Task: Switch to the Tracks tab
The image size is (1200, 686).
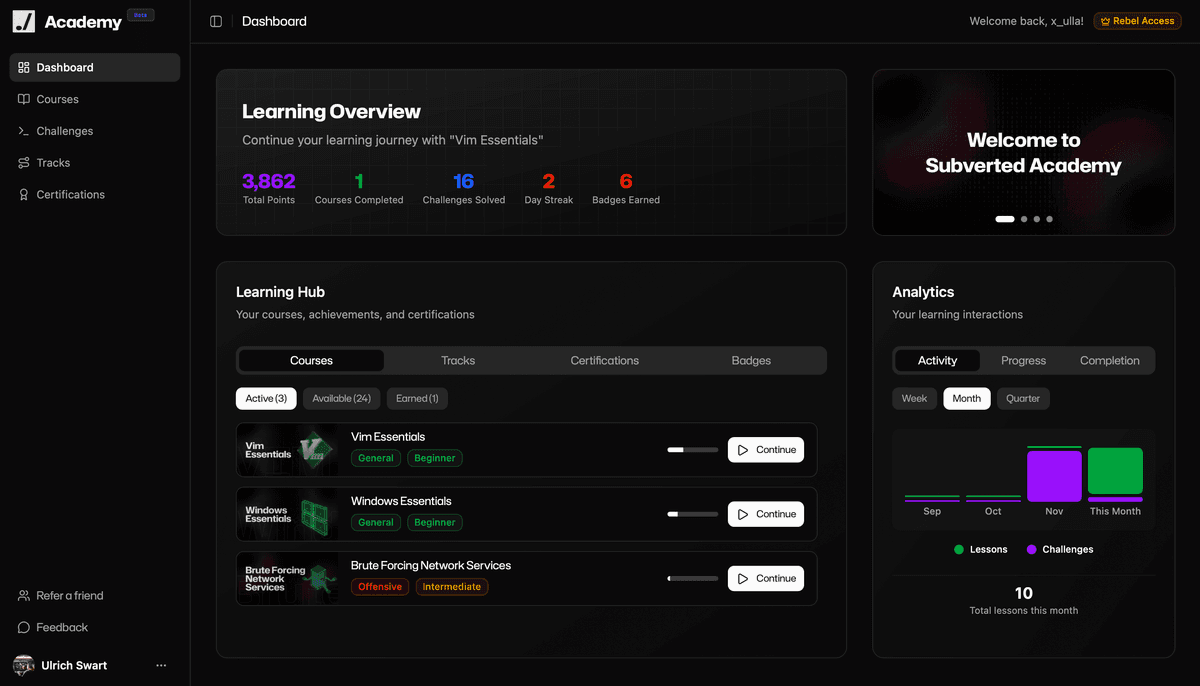Action: [458, 360]
